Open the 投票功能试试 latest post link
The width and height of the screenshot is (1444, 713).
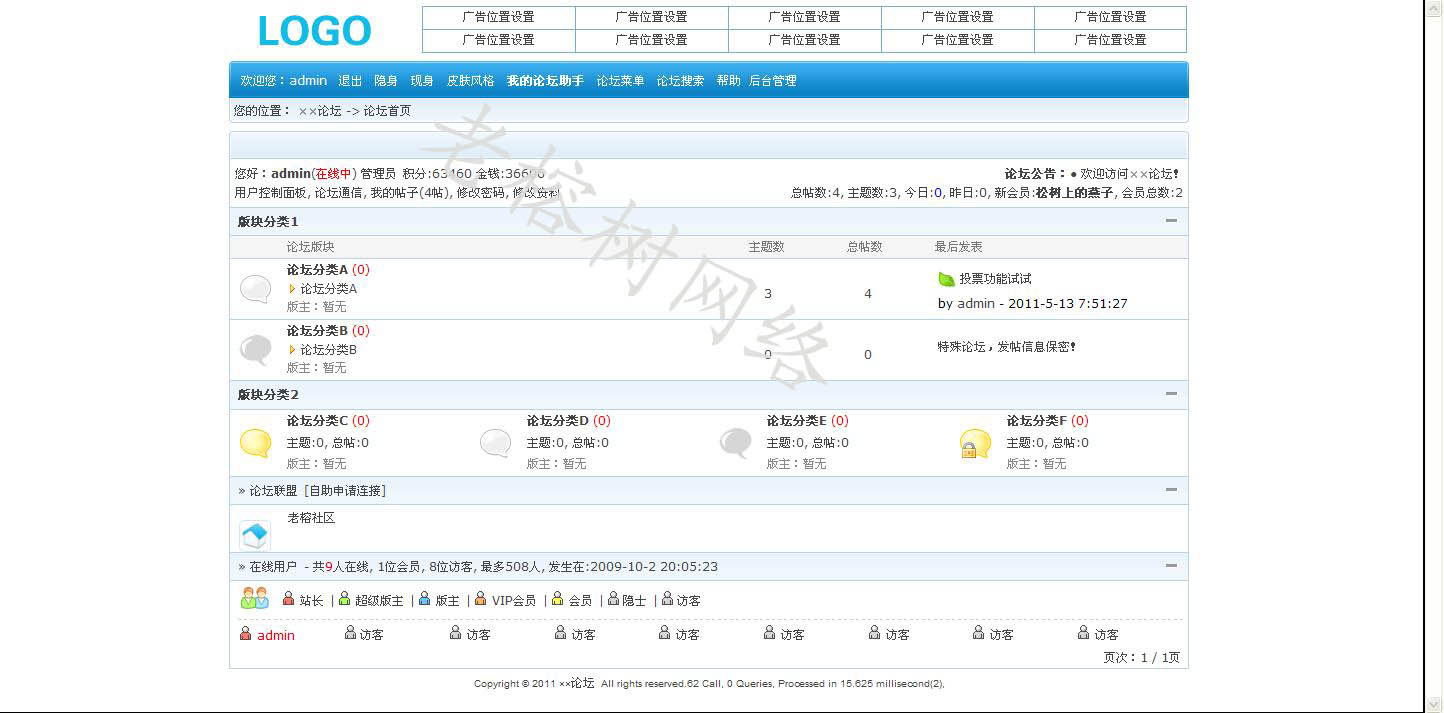click(995, 279)
